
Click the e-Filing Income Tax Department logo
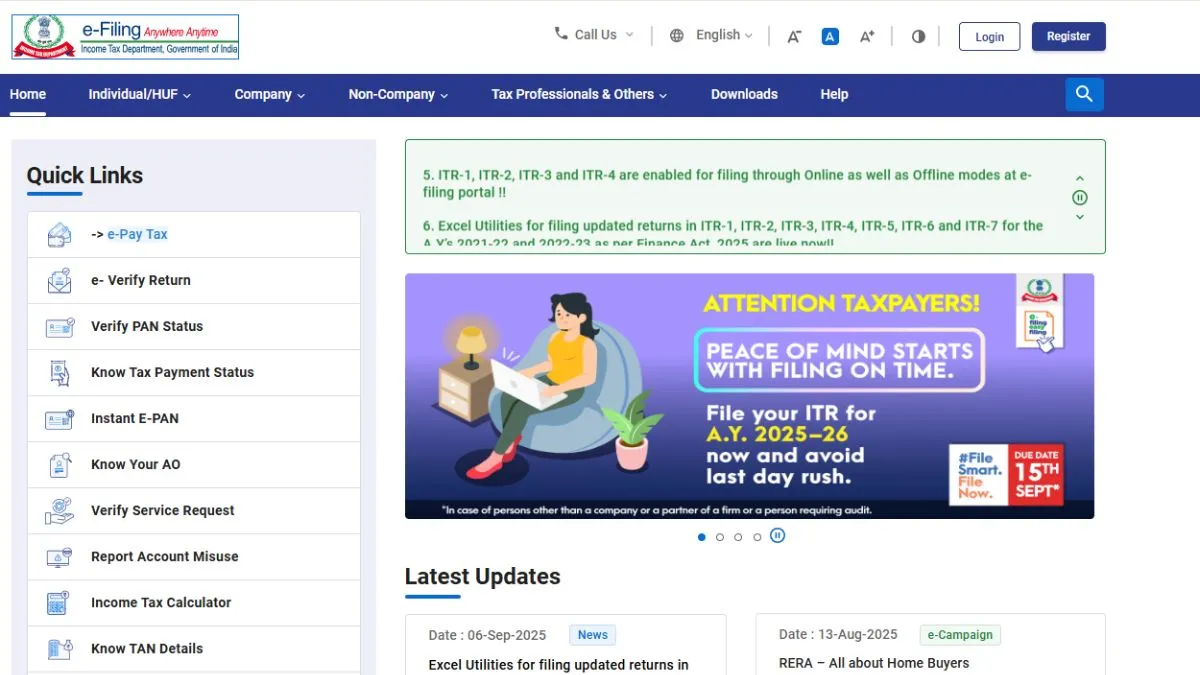tap(124, 36)
